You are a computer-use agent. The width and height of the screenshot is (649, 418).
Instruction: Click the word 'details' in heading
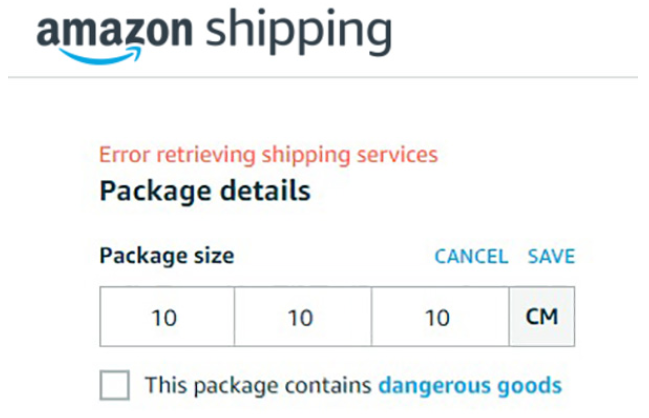click(x=265, y=191)
